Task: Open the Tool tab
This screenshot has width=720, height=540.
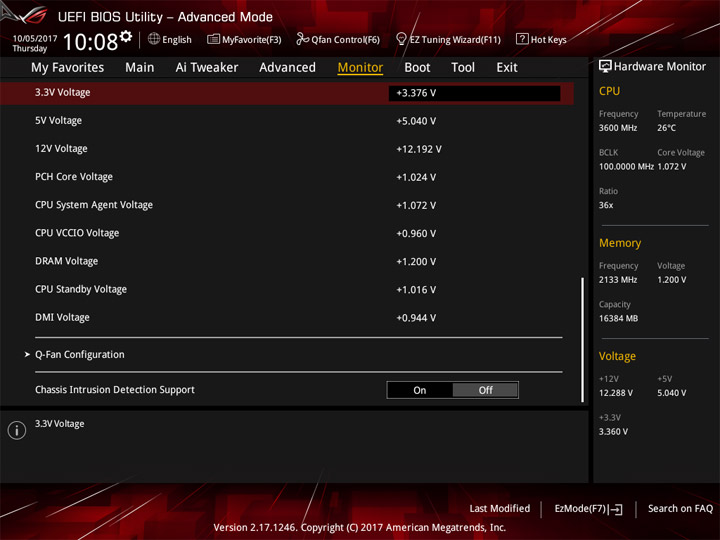Action: 463,68
